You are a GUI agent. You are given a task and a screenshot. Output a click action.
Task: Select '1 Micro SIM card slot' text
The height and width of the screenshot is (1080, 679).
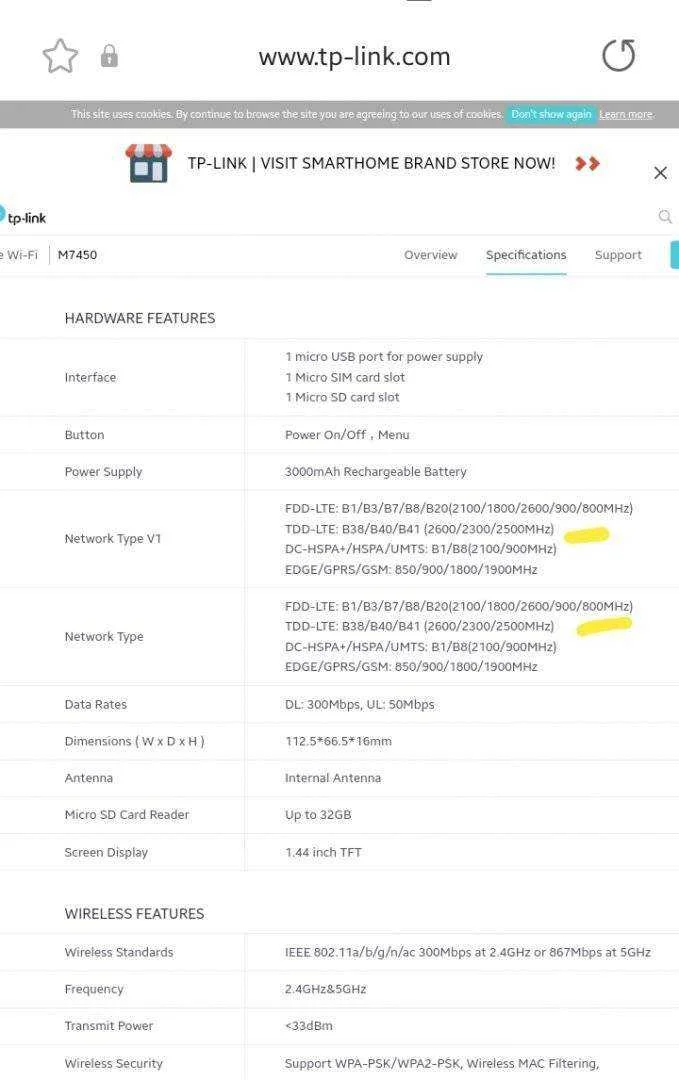[345, 377]
